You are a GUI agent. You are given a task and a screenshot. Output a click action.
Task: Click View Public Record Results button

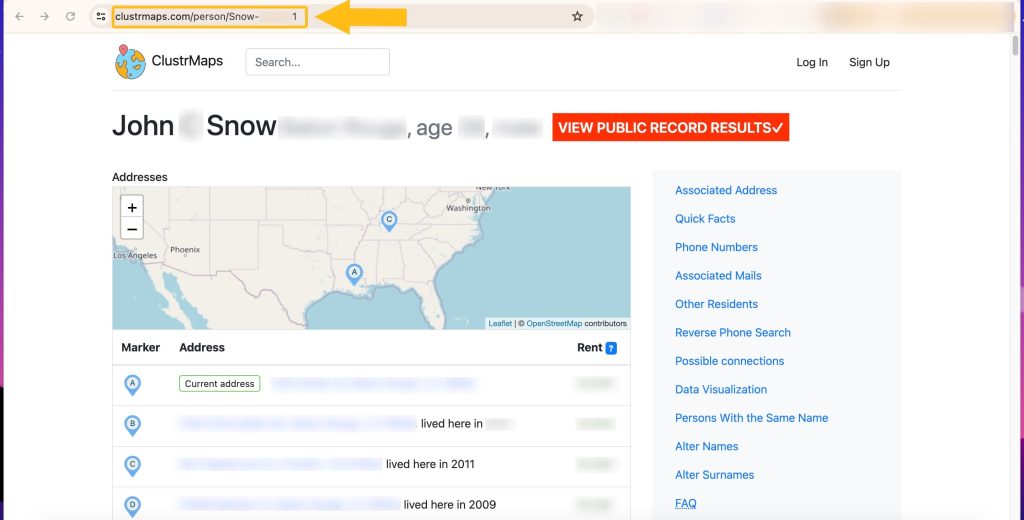click(671, 127)
